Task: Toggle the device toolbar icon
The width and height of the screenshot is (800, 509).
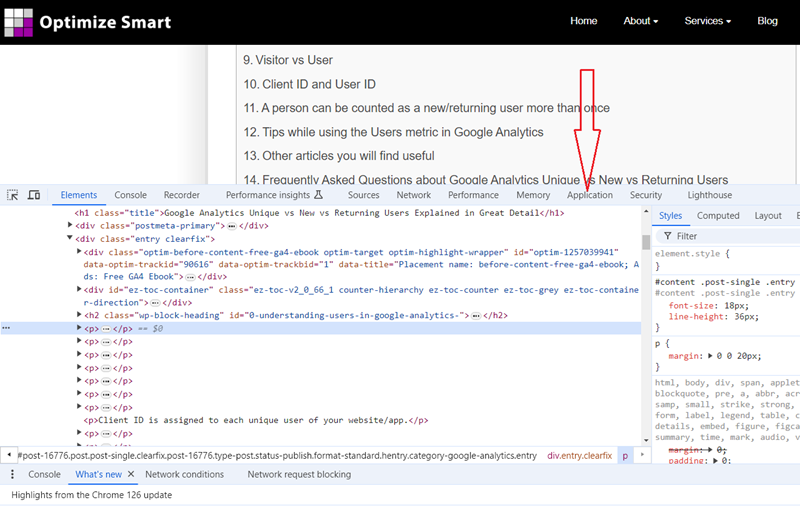Action: coord(34,195)
